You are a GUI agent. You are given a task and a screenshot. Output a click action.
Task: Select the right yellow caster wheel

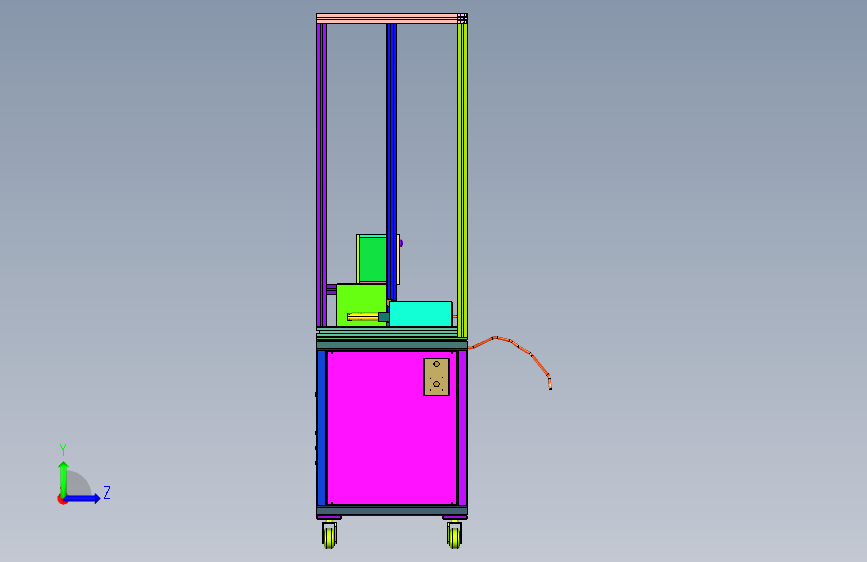(455, 535)
